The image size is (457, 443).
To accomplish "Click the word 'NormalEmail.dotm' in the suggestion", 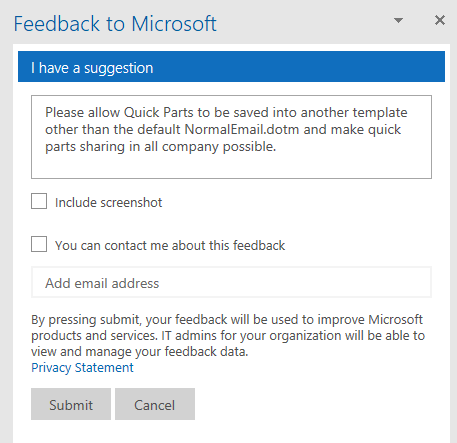I will click(242, 129).
